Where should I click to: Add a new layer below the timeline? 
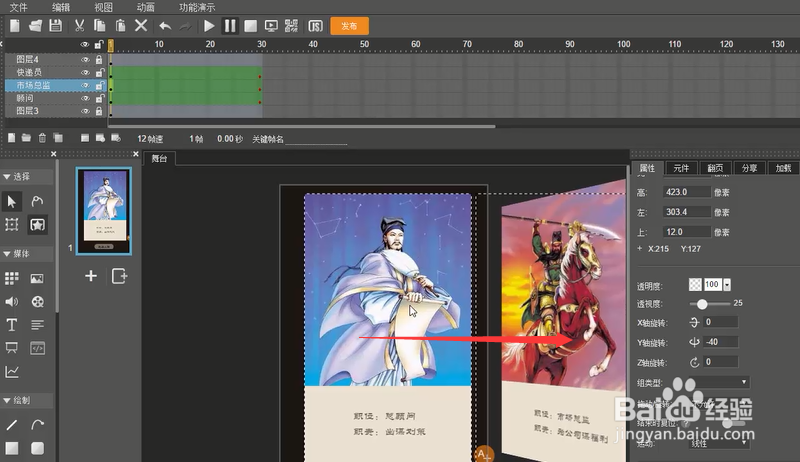11,138
